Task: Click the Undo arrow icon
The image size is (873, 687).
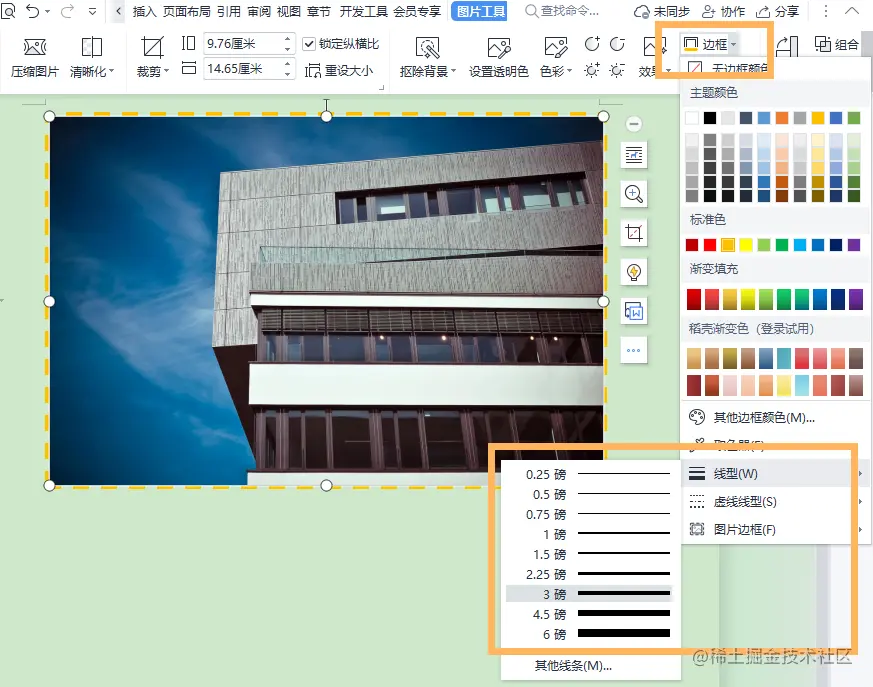Action: pyautogui.click(x=32, y=11)
